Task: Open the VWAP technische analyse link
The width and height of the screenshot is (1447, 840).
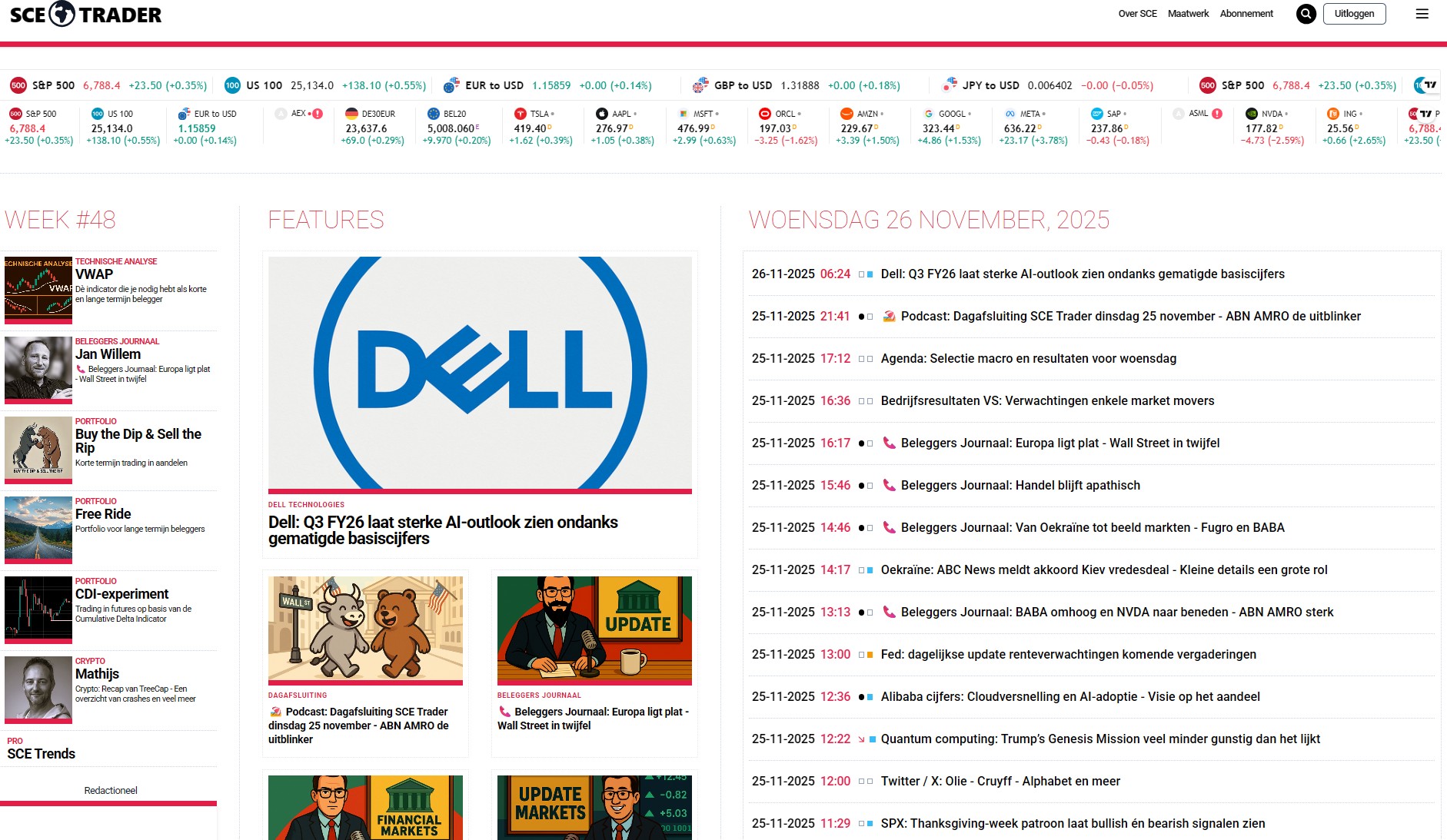Action: coord(94,274)
